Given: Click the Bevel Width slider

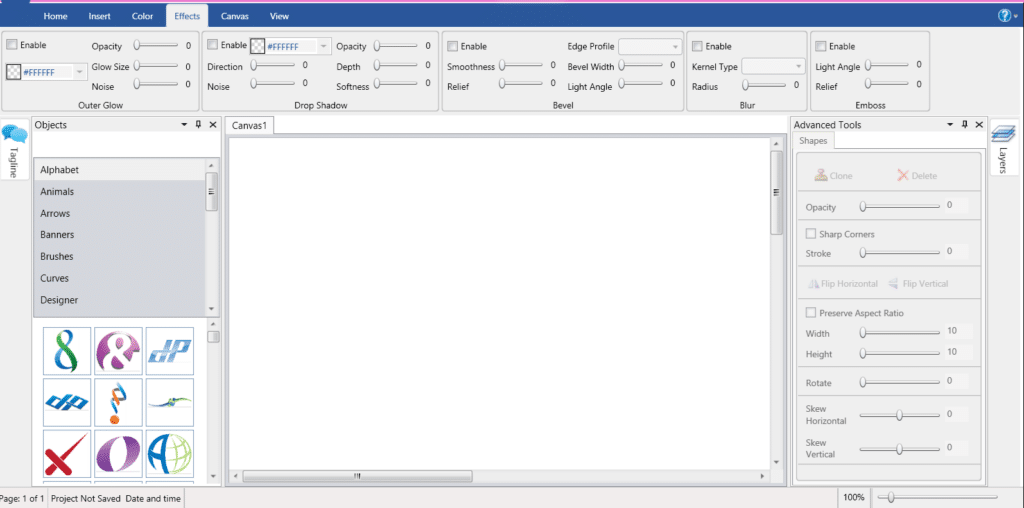Looking at the screenshot, I should click(x=641, y=65).
